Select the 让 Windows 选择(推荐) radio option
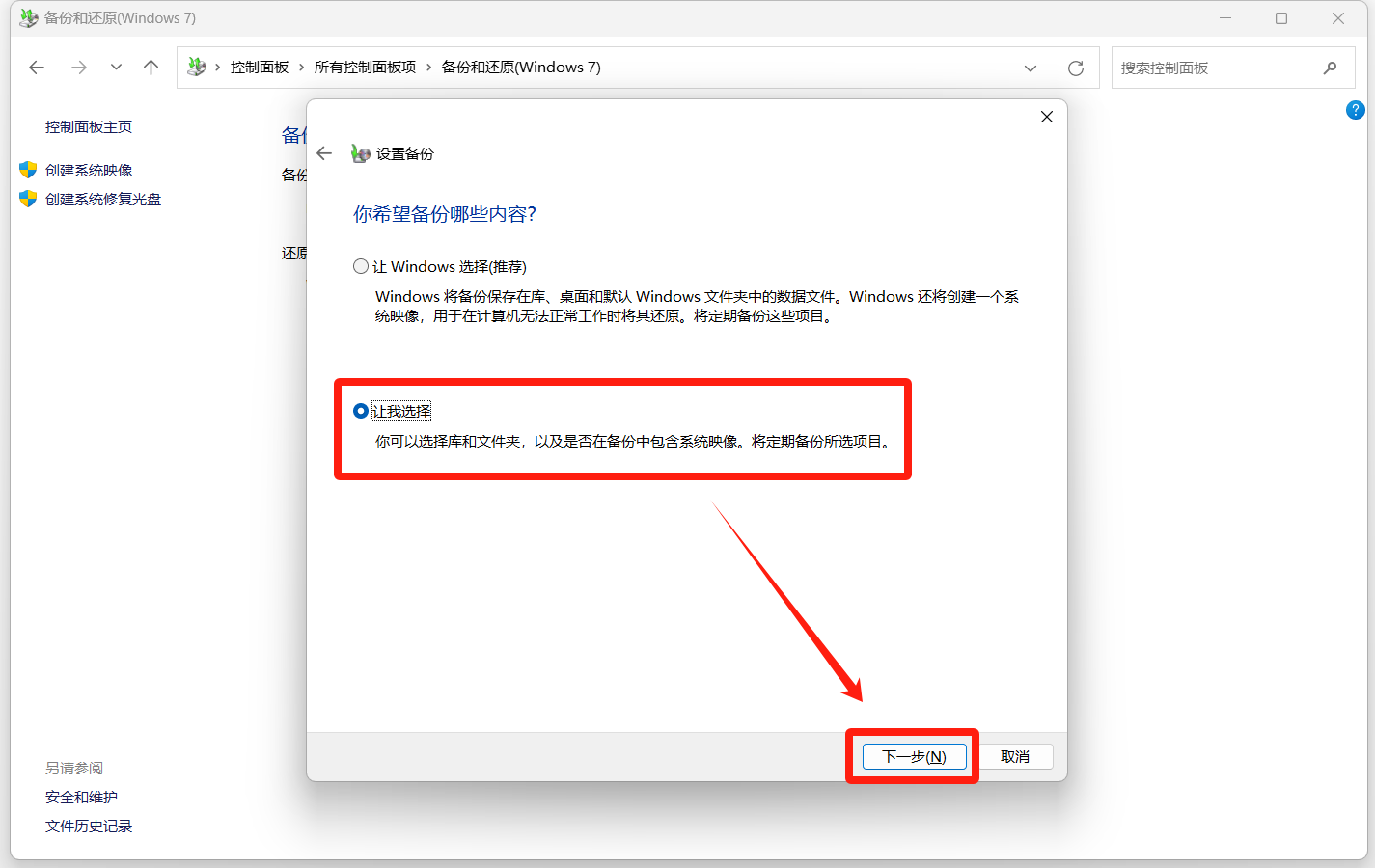The width and height of the screenshot is (1375, 868). click(x=361, y=266)
